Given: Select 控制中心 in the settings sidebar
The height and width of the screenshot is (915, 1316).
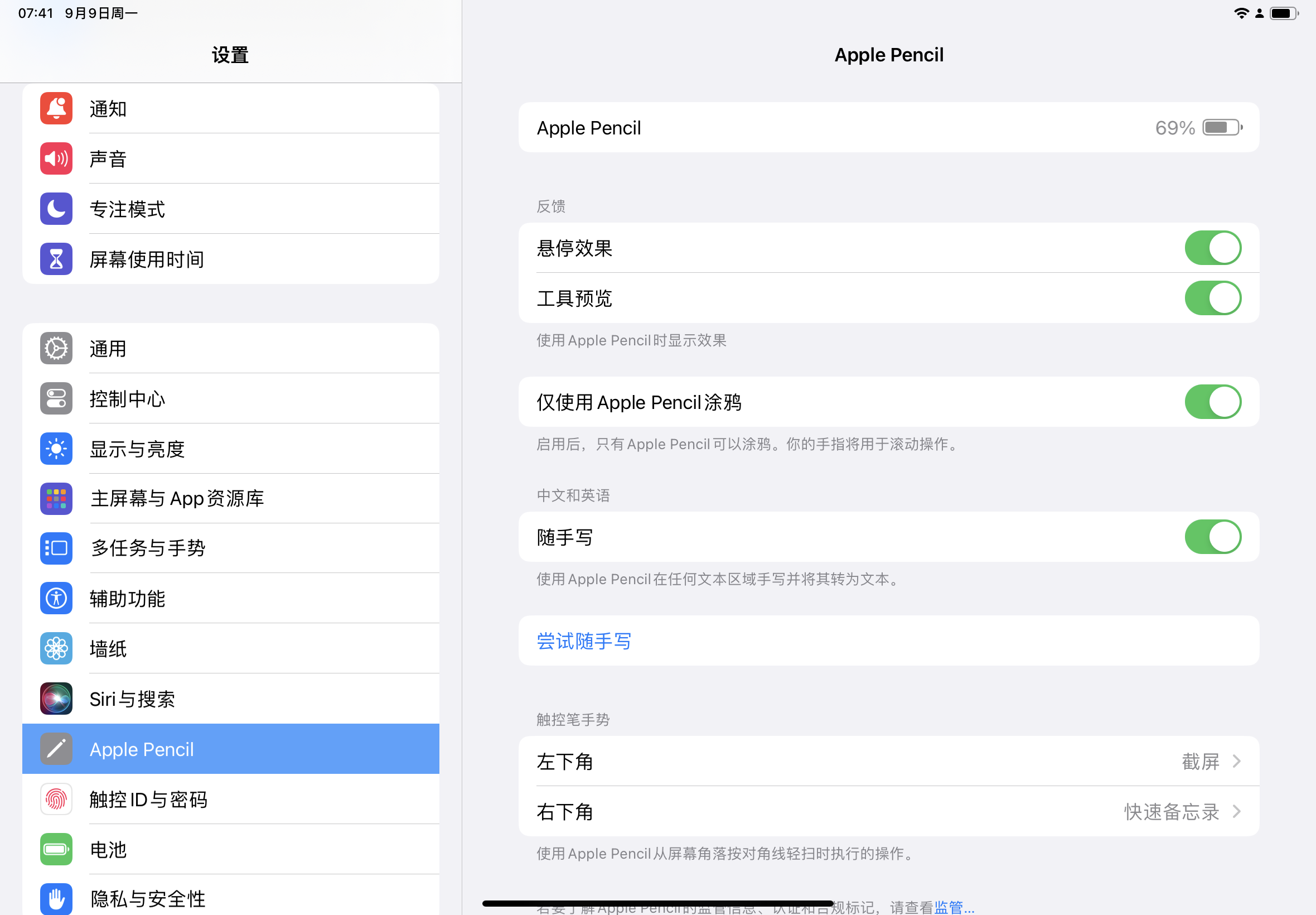Looking at the screenshot, I should (127, 399).
